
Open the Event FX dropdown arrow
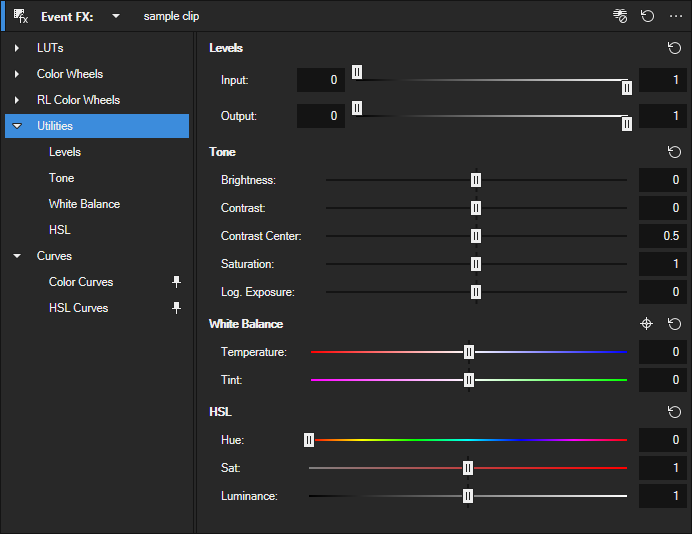[x=116, y=16]
